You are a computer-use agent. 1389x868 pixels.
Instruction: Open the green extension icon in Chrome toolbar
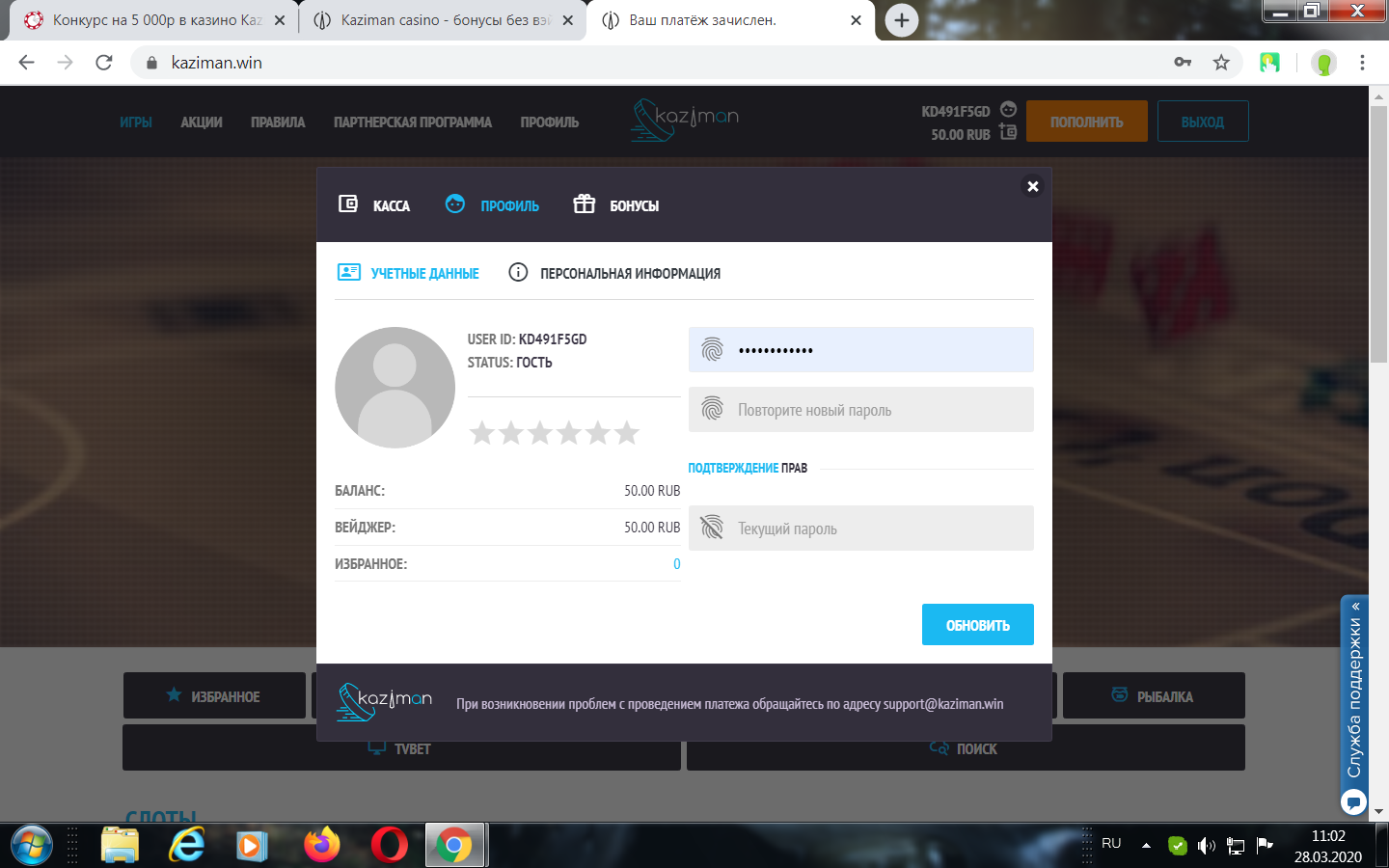pyautogui.click(x=1269, y=63)
